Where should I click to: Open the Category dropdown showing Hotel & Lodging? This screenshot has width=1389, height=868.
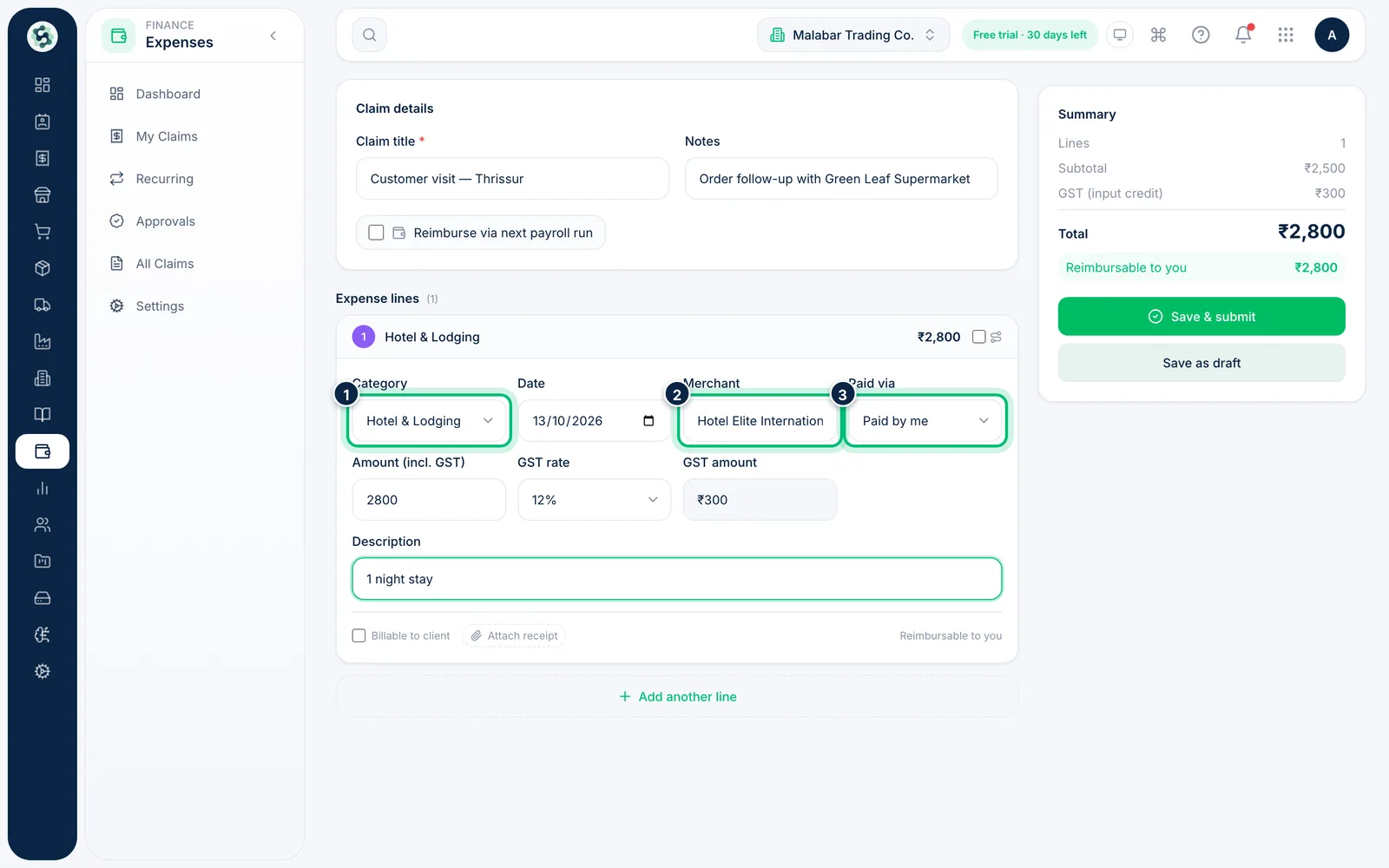point(429,421)
